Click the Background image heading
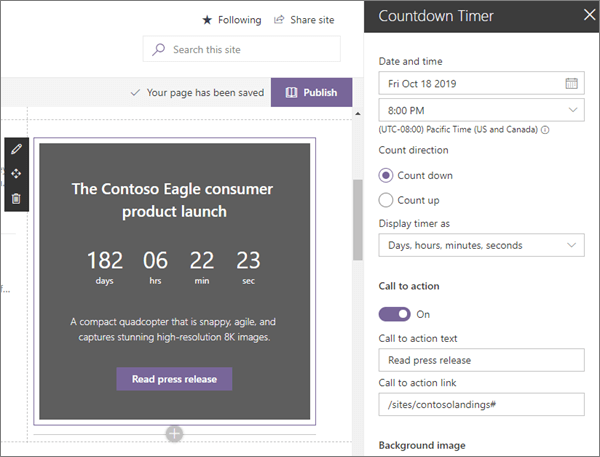The height and width of the screenshot is (457, 600). pos(422,445)
